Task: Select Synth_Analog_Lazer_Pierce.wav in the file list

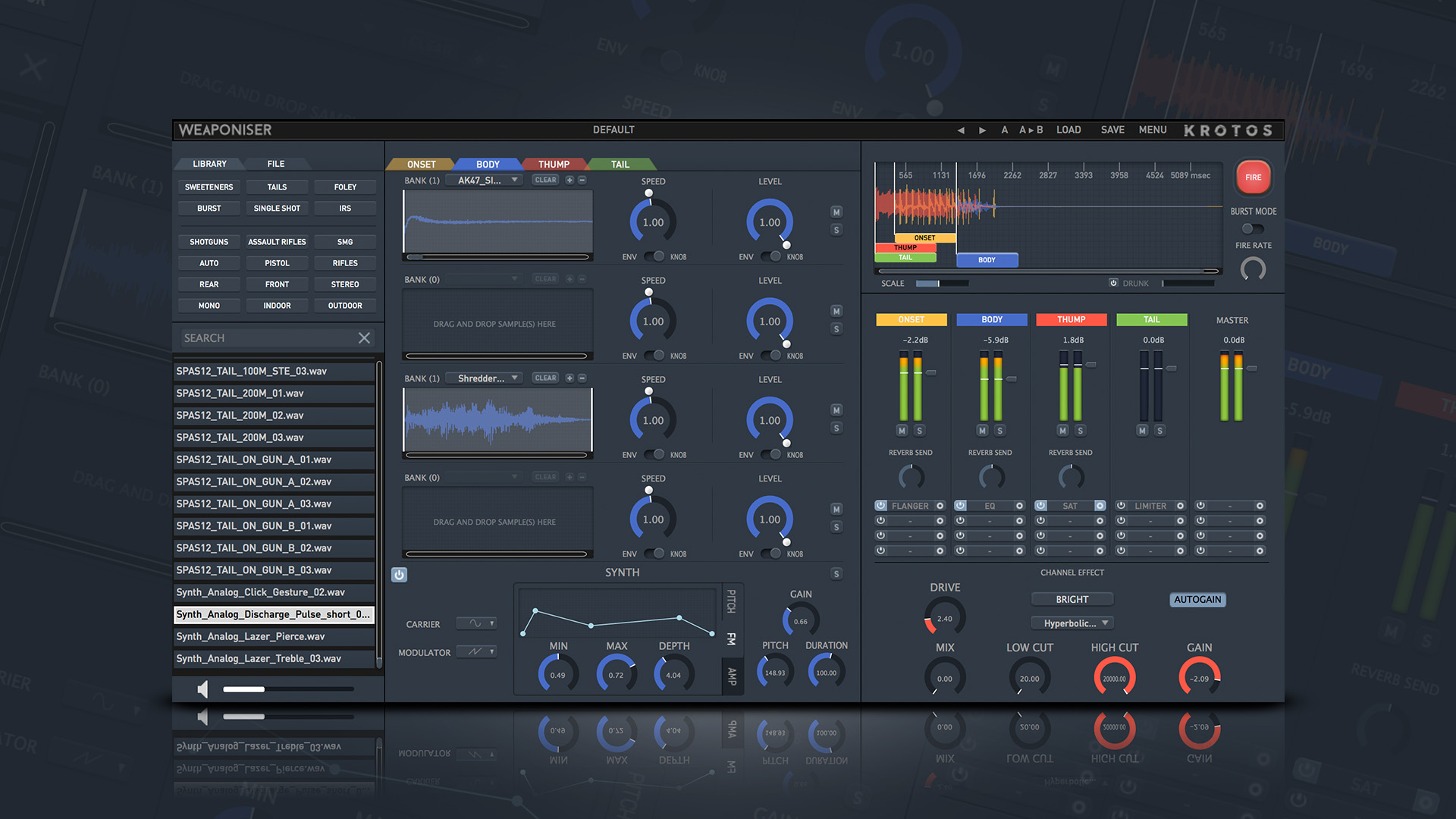Action: [x=275, y=637]
